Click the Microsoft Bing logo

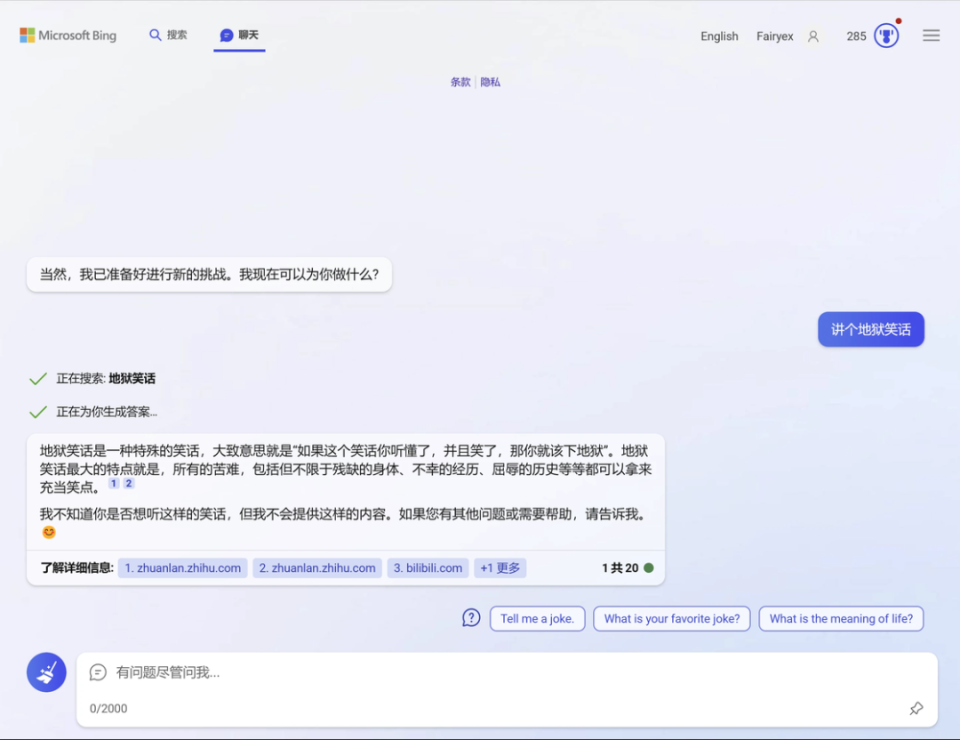67,35
